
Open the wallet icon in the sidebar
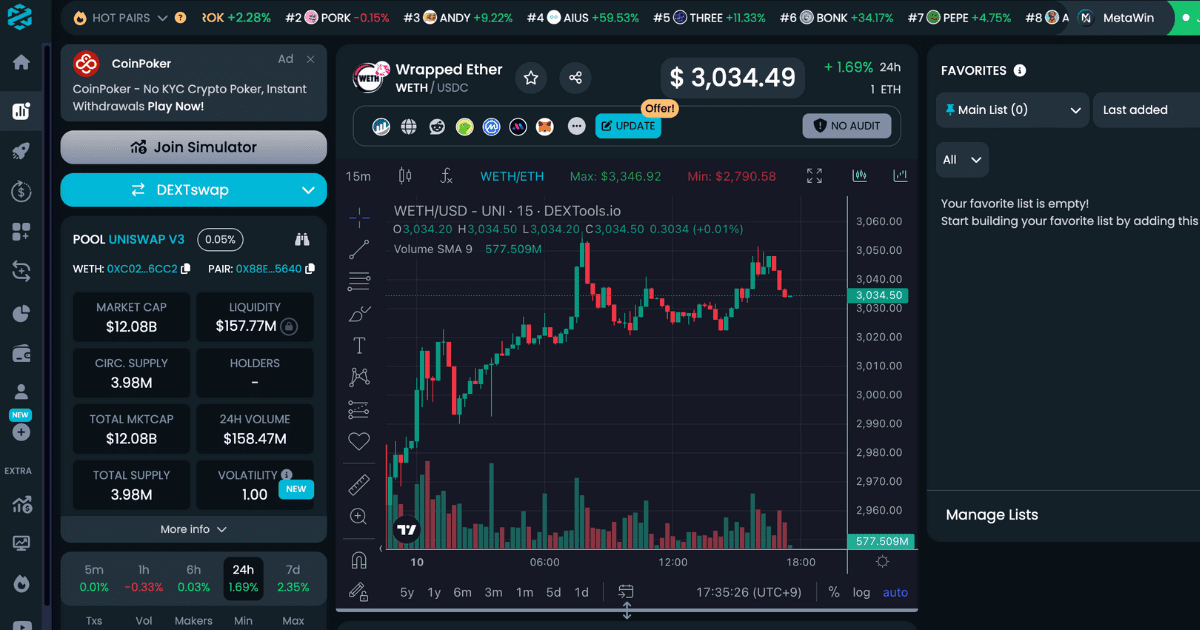(x=21, y=352)
